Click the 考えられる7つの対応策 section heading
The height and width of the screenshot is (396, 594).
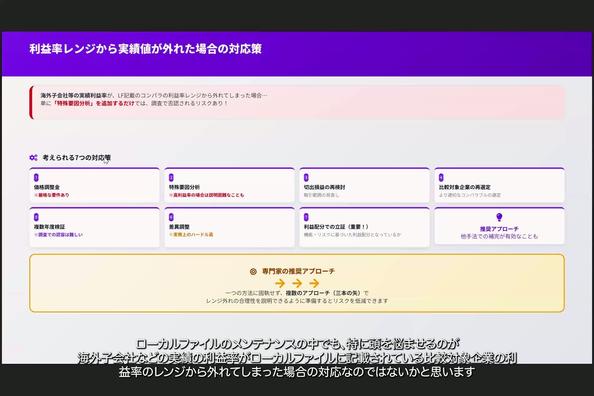[x=77, y=158]
